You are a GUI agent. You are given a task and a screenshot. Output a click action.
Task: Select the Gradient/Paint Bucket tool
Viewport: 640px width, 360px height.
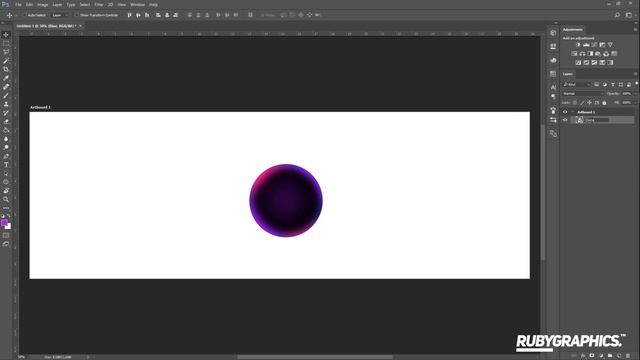tap(6, 130)
